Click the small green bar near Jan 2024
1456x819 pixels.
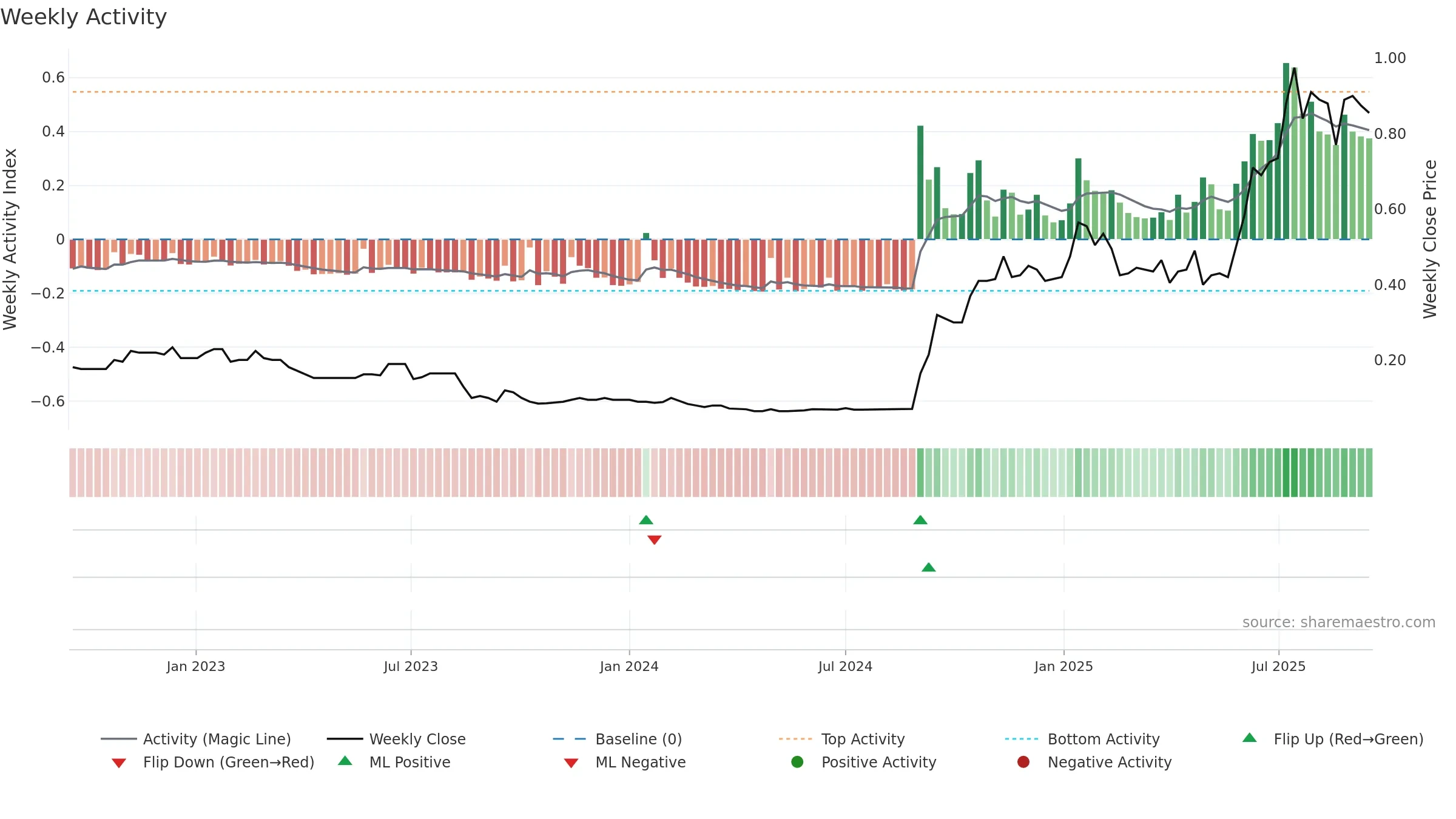click(x=646, y=236)
